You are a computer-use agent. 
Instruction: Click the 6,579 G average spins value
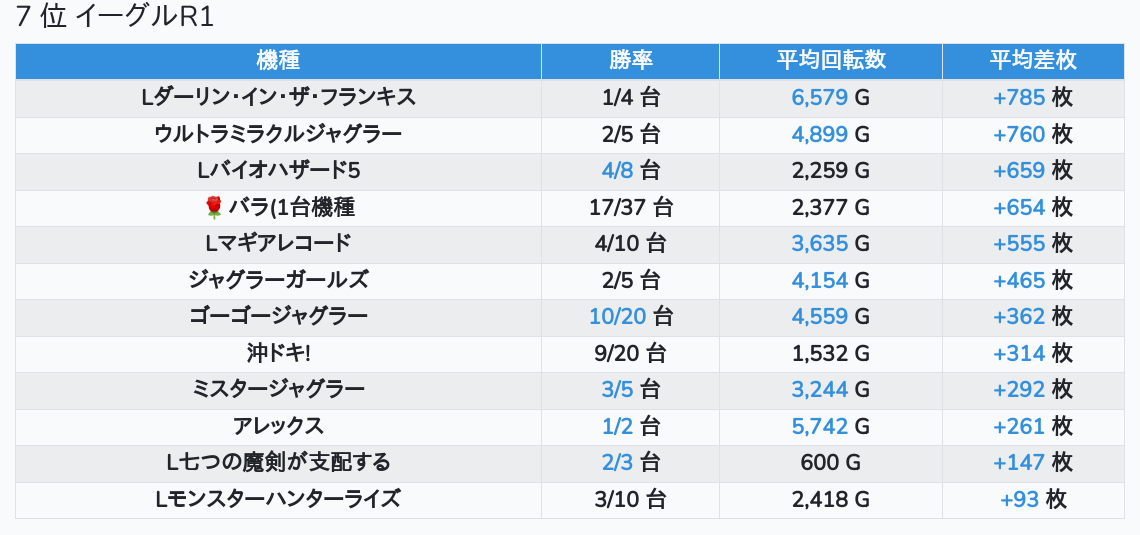[x=831, y=97]
